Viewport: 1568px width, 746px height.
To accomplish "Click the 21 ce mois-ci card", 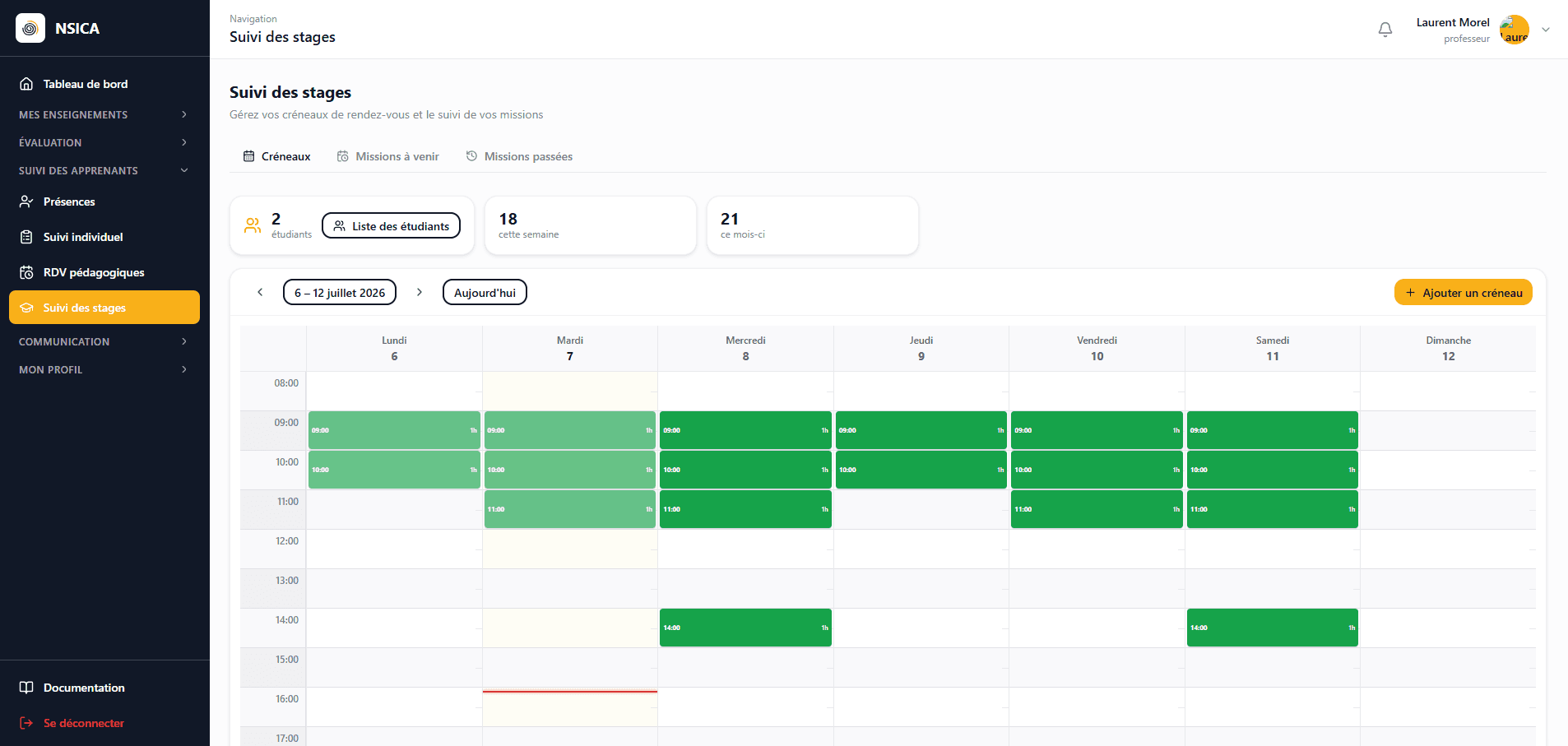I will pos(813,225).
